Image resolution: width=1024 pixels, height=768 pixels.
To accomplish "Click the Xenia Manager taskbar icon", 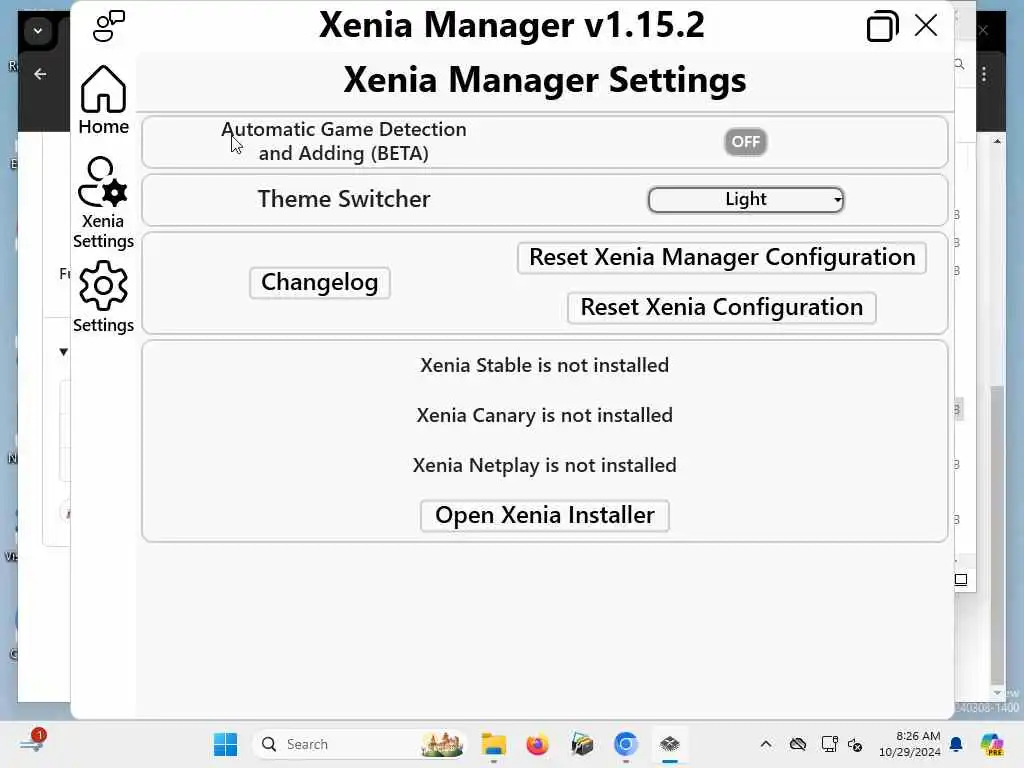I will [669, 744].
